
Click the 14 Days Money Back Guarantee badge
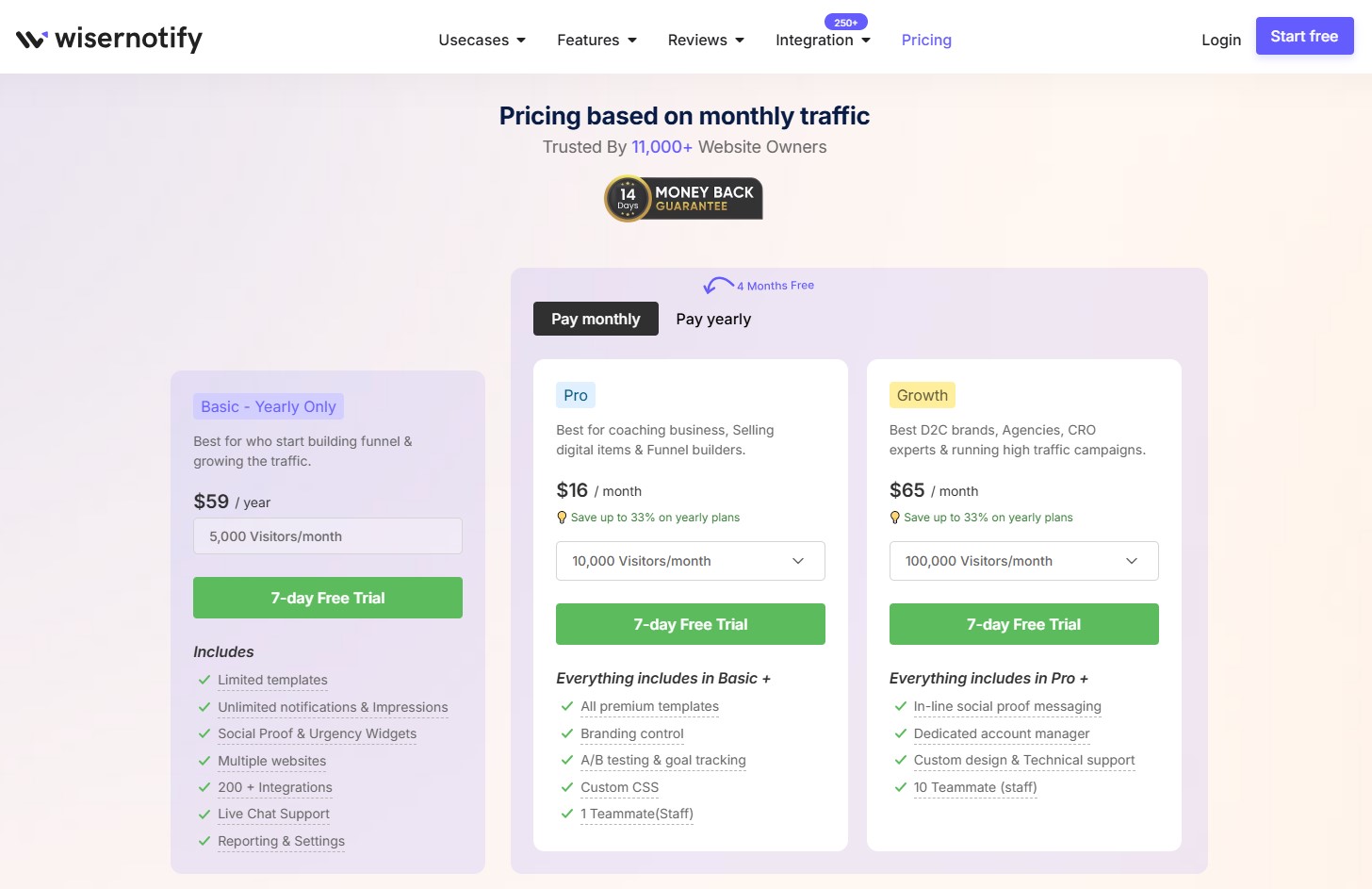(682, 198)
